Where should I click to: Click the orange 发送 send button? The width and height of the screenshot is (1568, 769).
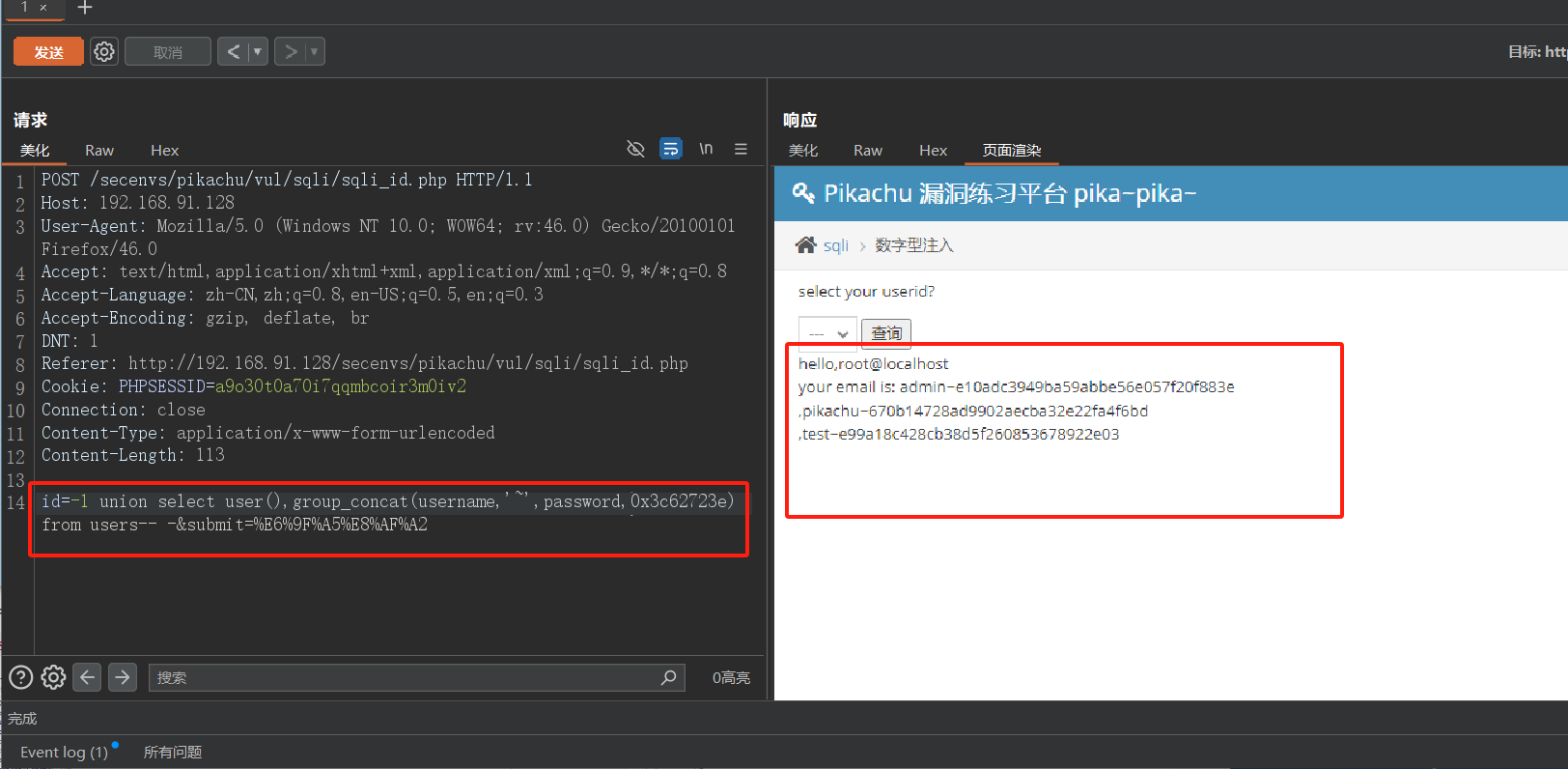(x=48, y=52)
